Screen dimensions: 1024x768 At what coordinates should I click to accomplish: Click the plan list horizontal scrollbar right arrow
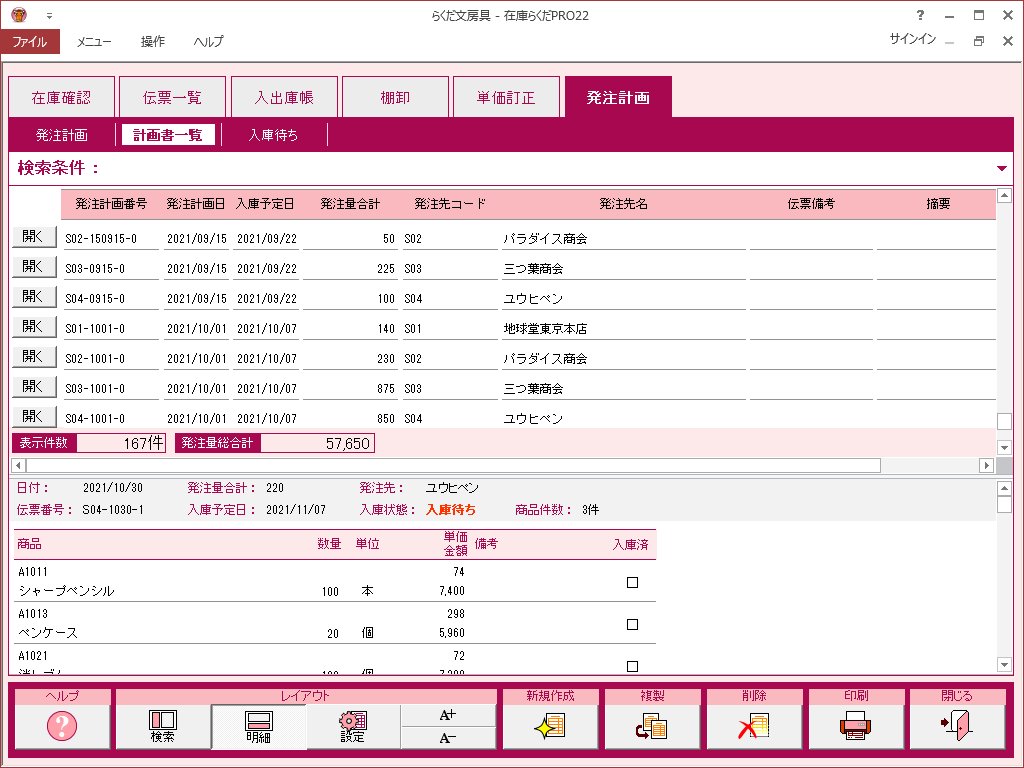tap(987, 465)
